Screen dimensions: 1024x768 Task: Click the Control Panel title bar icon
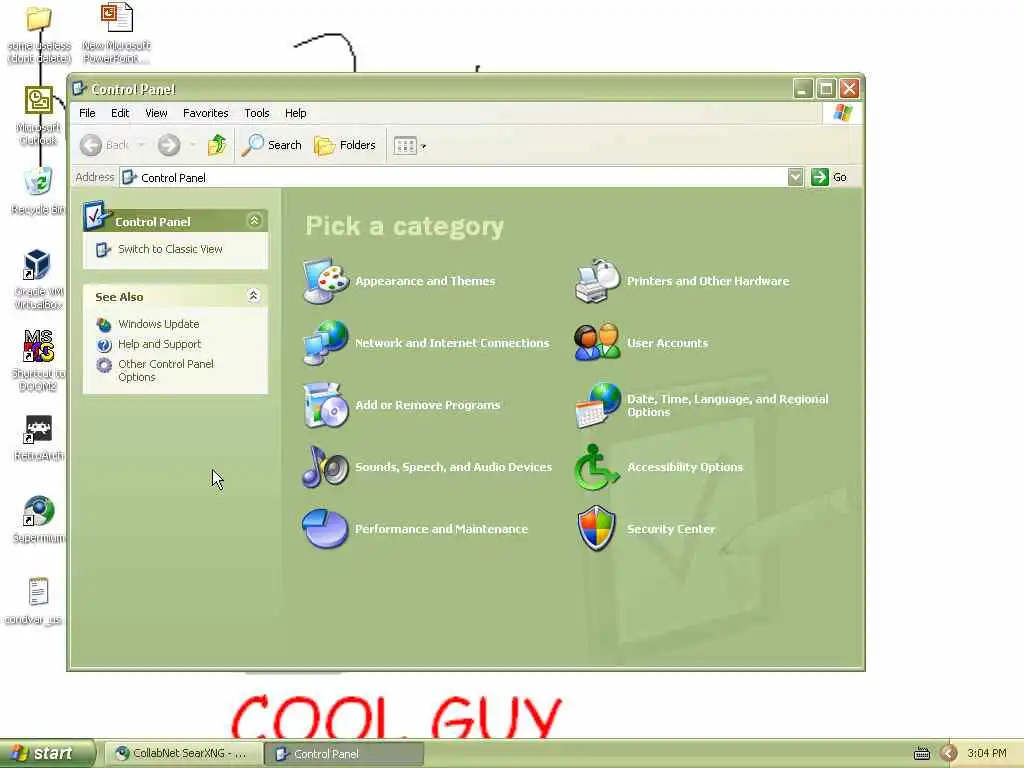80,88
